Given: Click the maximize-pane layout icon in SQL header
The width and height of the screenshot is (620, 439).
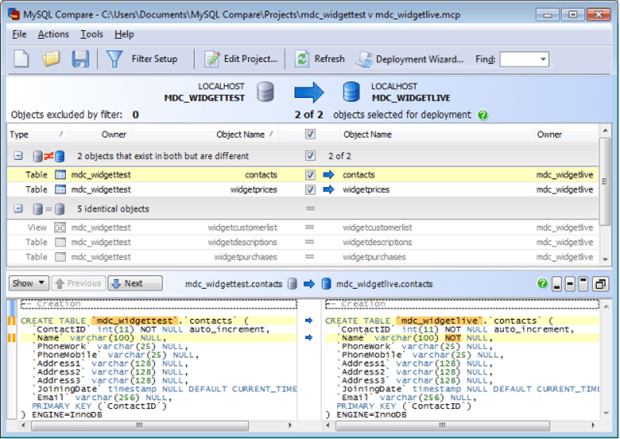Looking at the screenshot, I should [583, 284].
